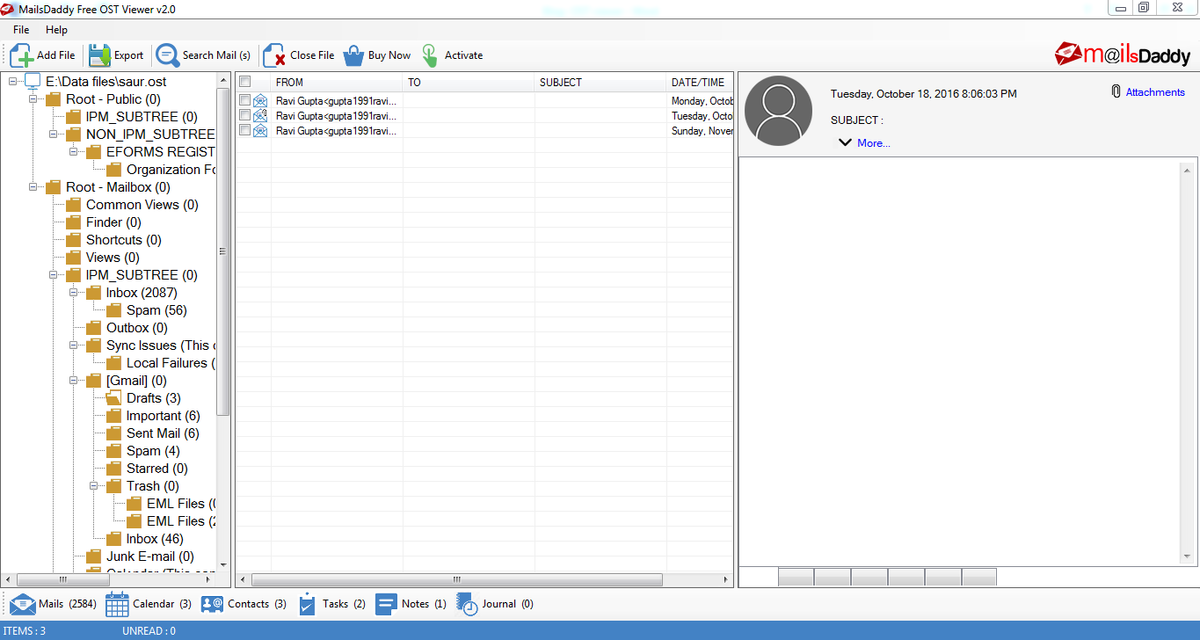This screenshot has height=640, width=1200.
Task: Click the Activate icon on the toolbar
Action: (x=428, y=55)
